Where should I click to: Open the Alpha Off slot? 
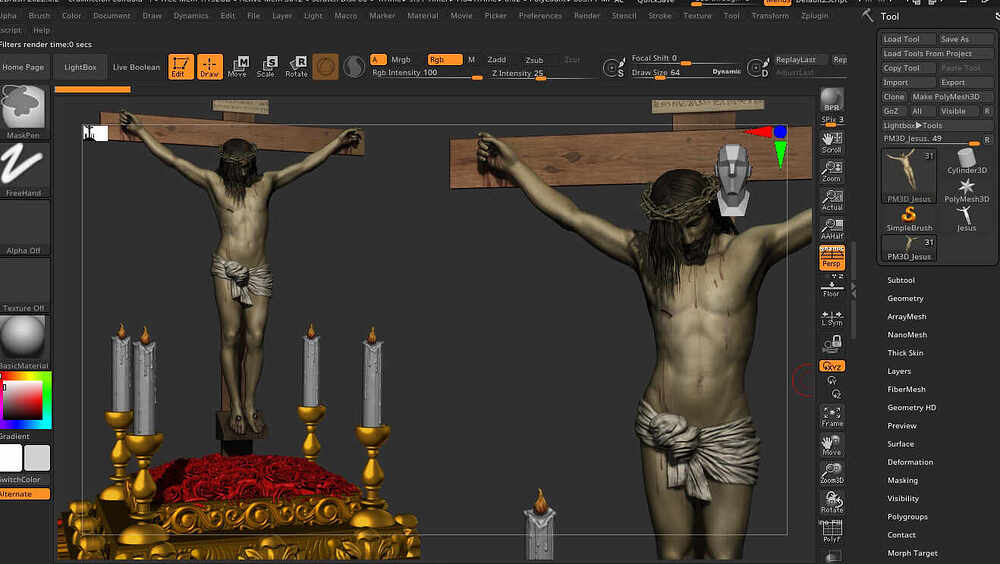coord(24,228)
